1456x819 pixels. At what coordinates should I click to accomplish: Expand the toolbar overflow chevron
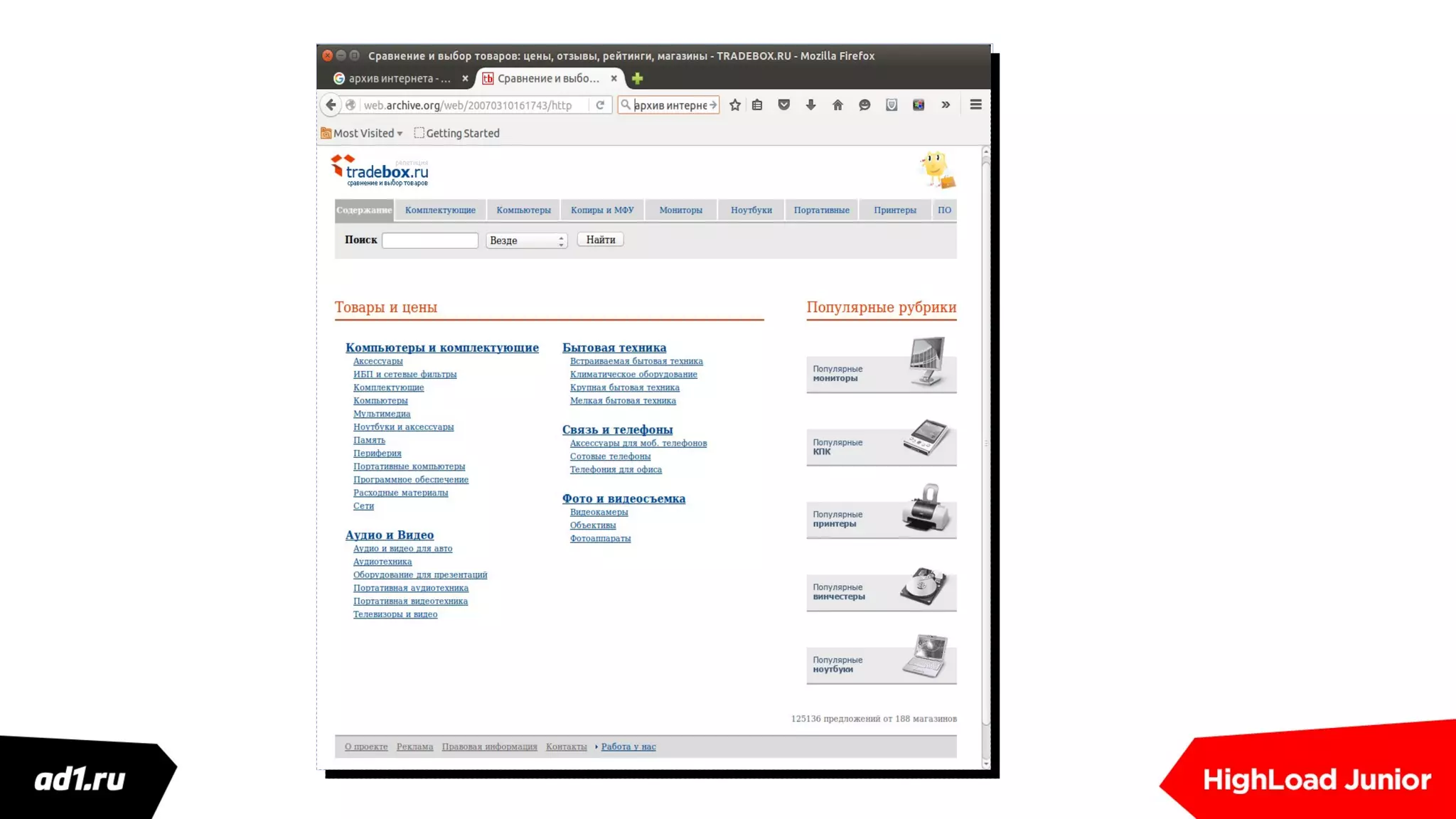[x=946, y=105]
